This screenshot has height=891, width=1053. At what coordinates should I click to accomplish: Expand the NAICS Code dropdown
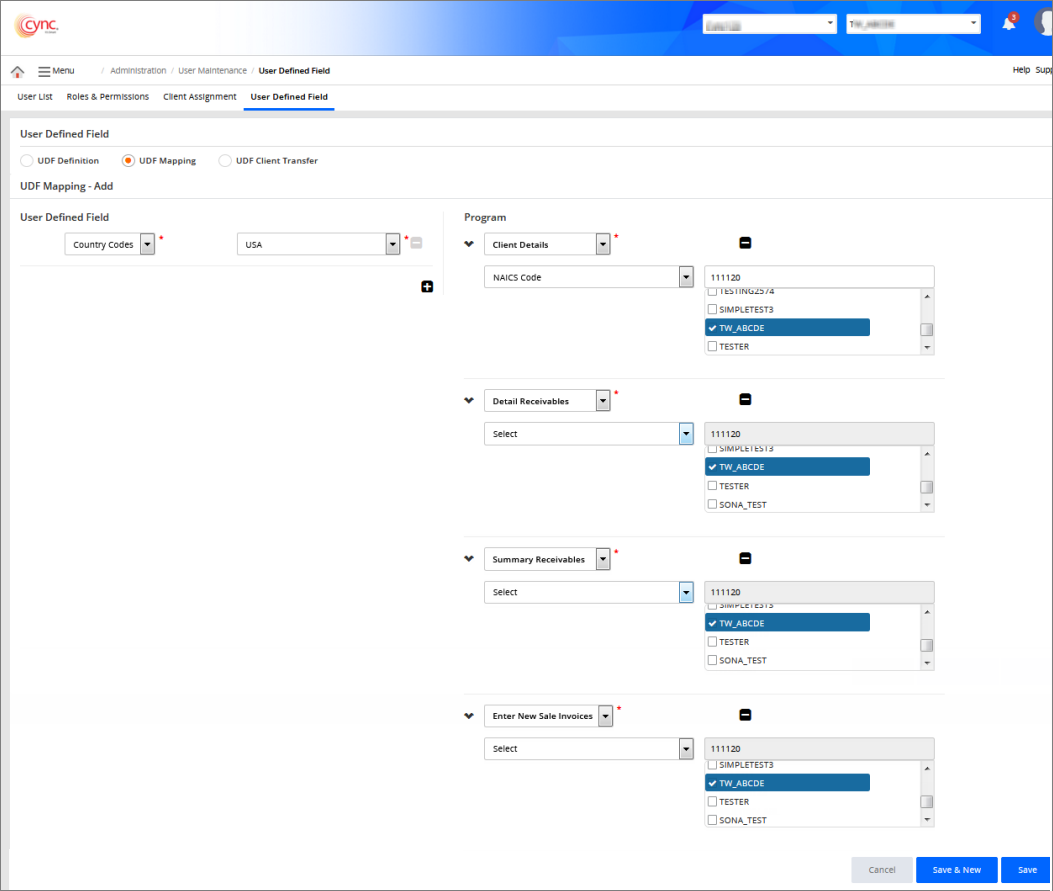(x=685, y=277)
